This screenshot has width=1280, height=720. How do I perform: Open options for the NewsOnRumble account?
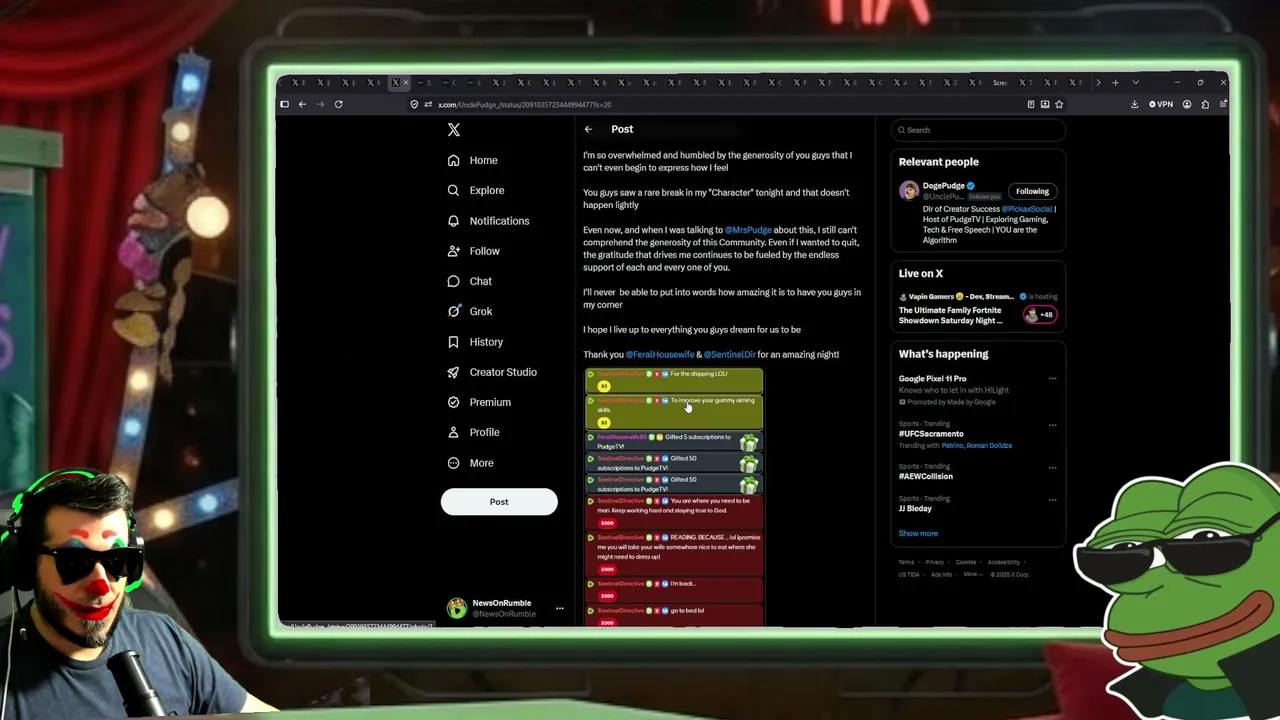(x=560, y=608)
